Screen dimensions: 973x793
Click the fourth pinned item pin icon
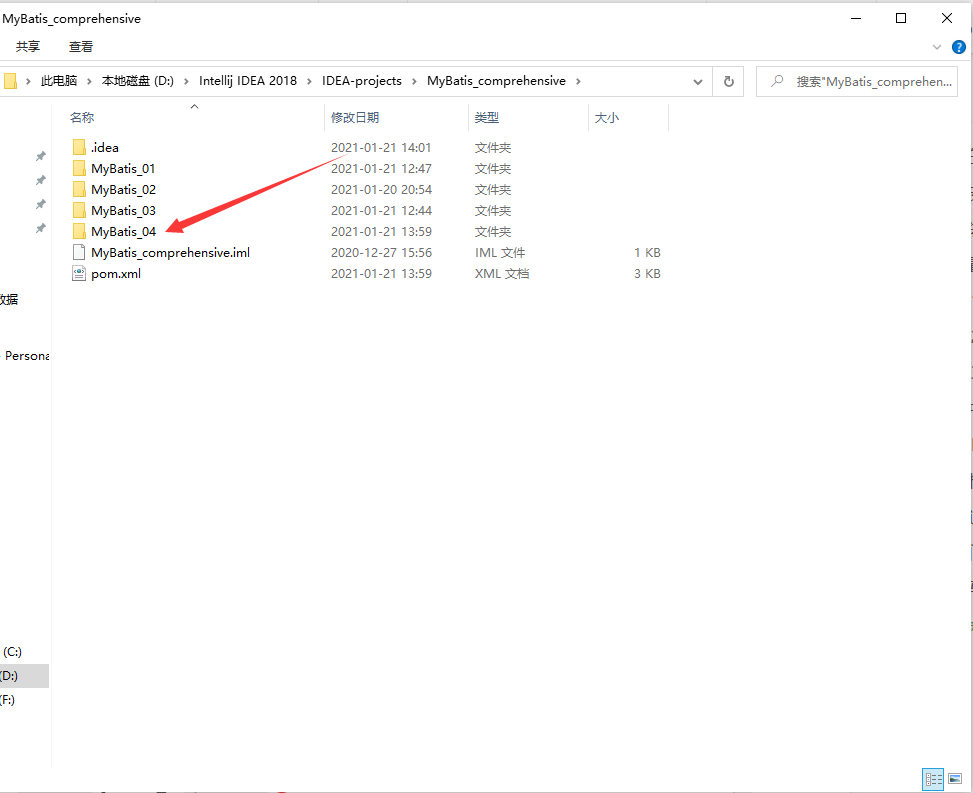point(40,228)
